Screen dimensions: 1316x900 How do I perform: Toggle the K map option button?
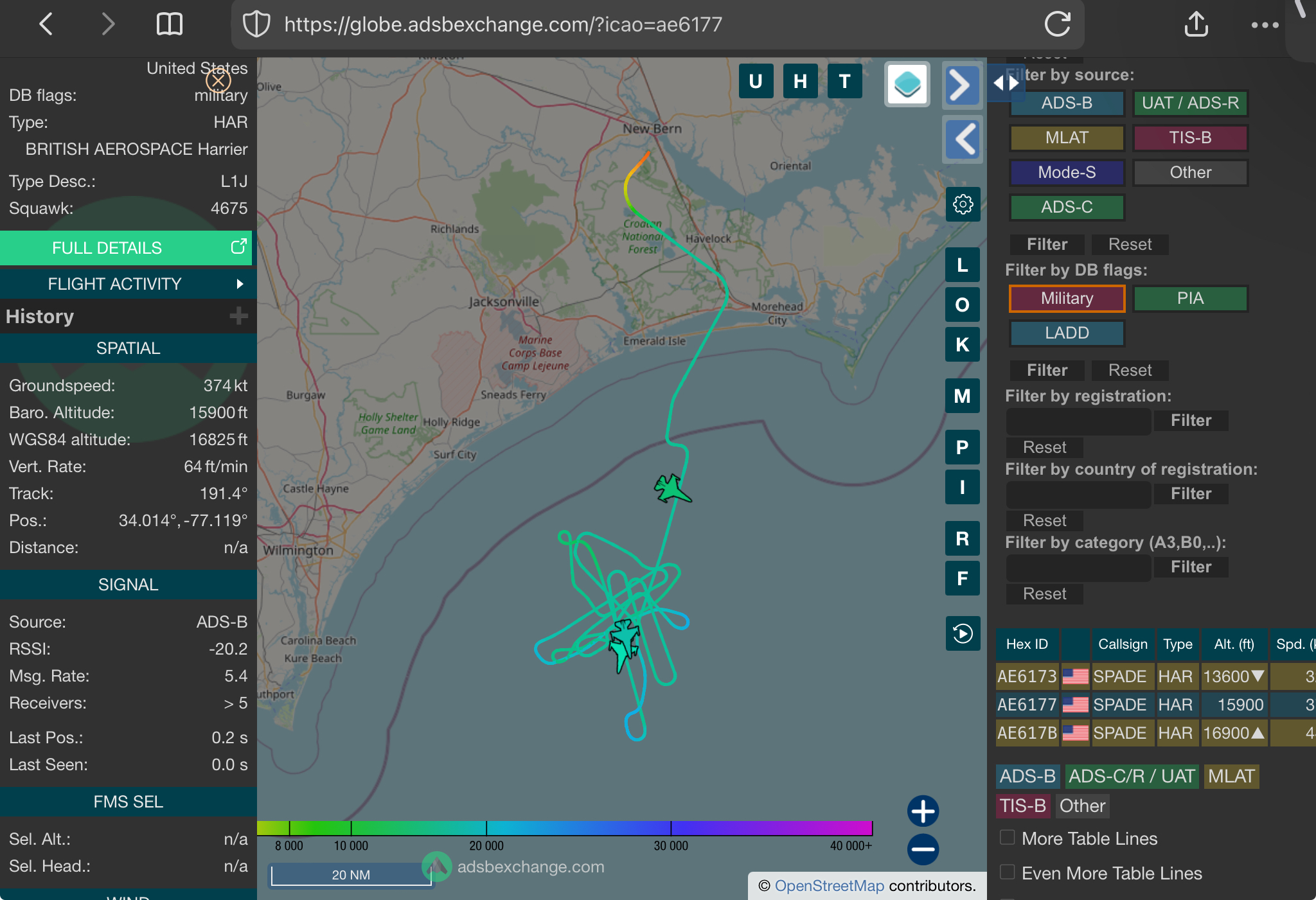(x=963, y=344)
